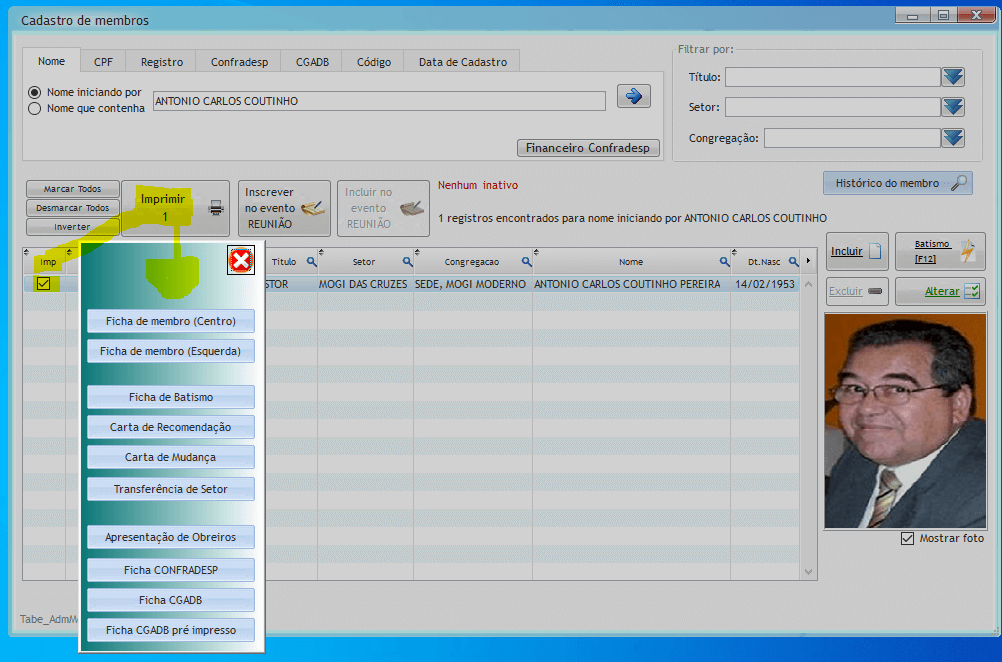
Task: Click the Batismo [F12] button
Action: point(939,252)
